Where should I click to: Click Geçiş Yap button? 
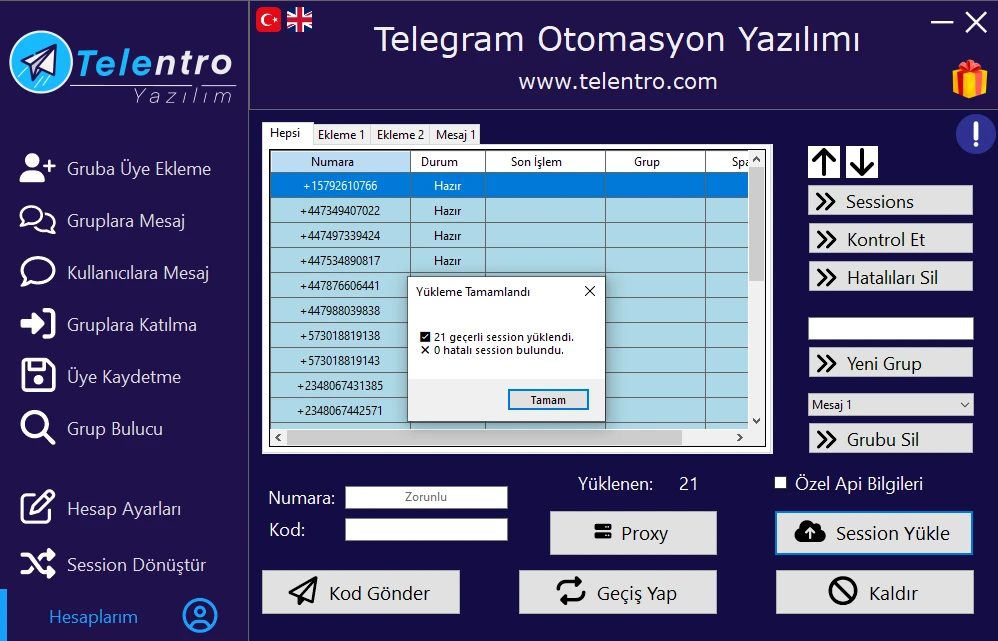pyautogui.click(x=617, y=592)
